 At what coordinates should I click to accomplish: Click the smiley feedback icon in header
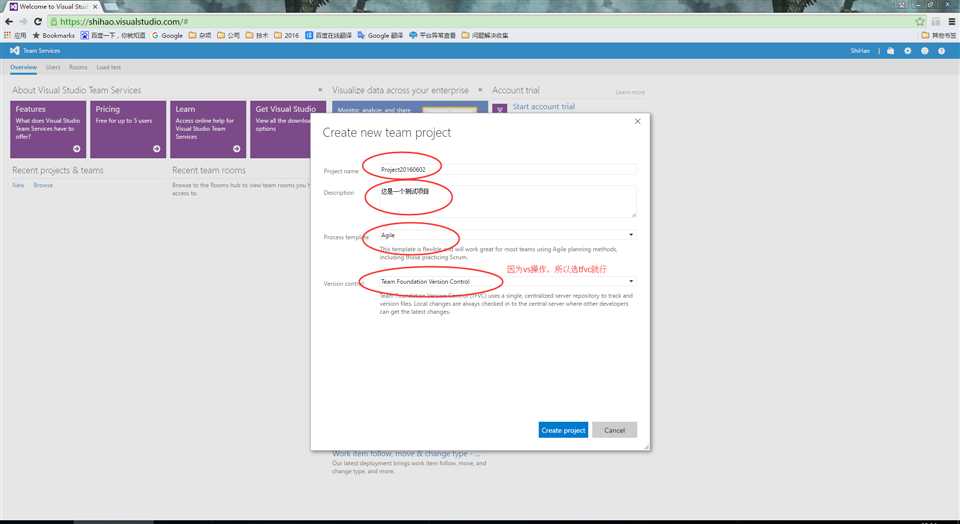click(x=924, y=51)
